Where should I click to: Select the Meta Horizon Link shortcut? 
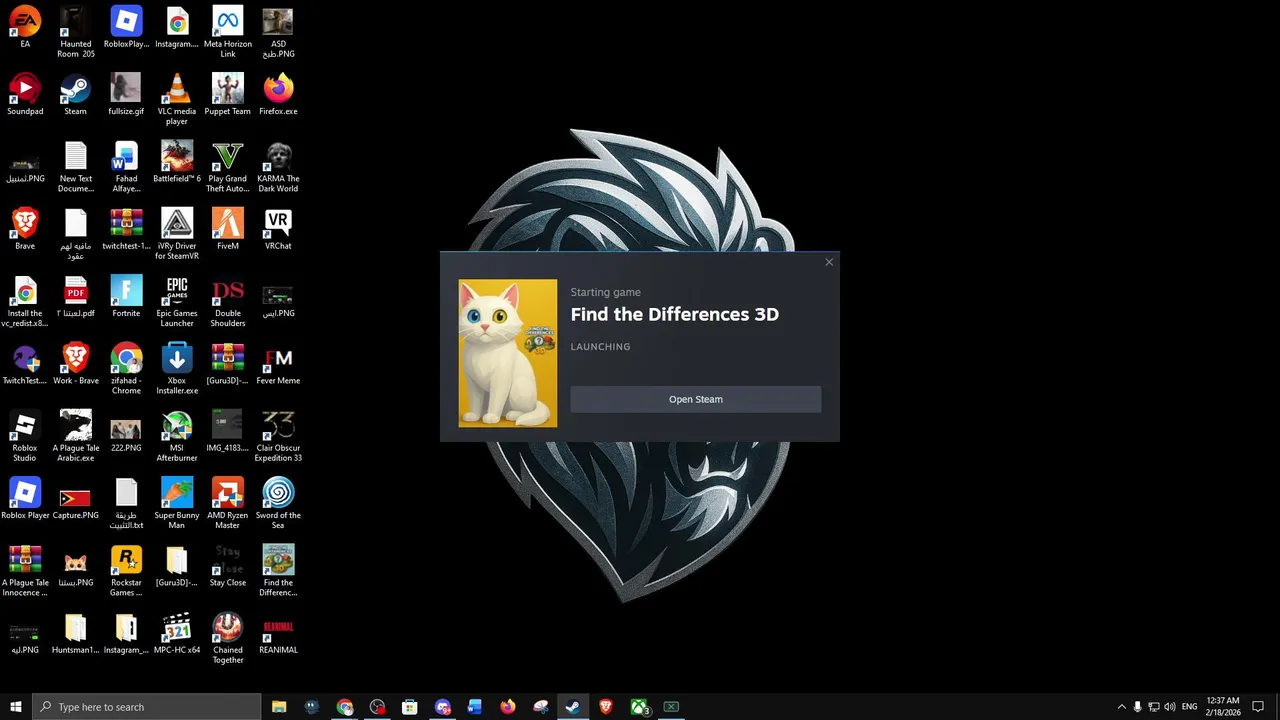pyautogui.click(x=228, y=32)
